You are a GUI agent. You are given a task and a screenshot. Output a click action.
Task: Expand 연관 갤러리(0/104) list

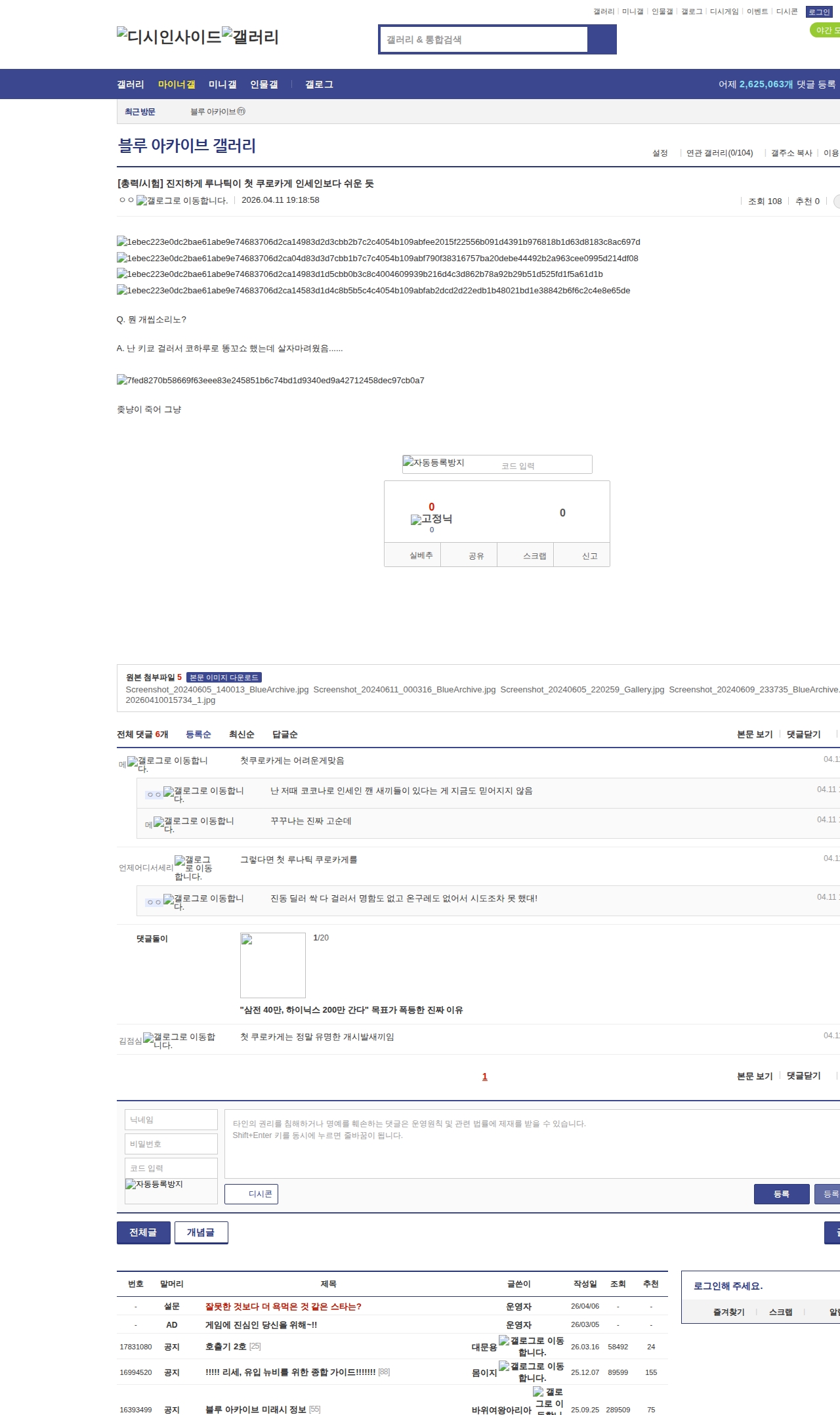(720, 153)
